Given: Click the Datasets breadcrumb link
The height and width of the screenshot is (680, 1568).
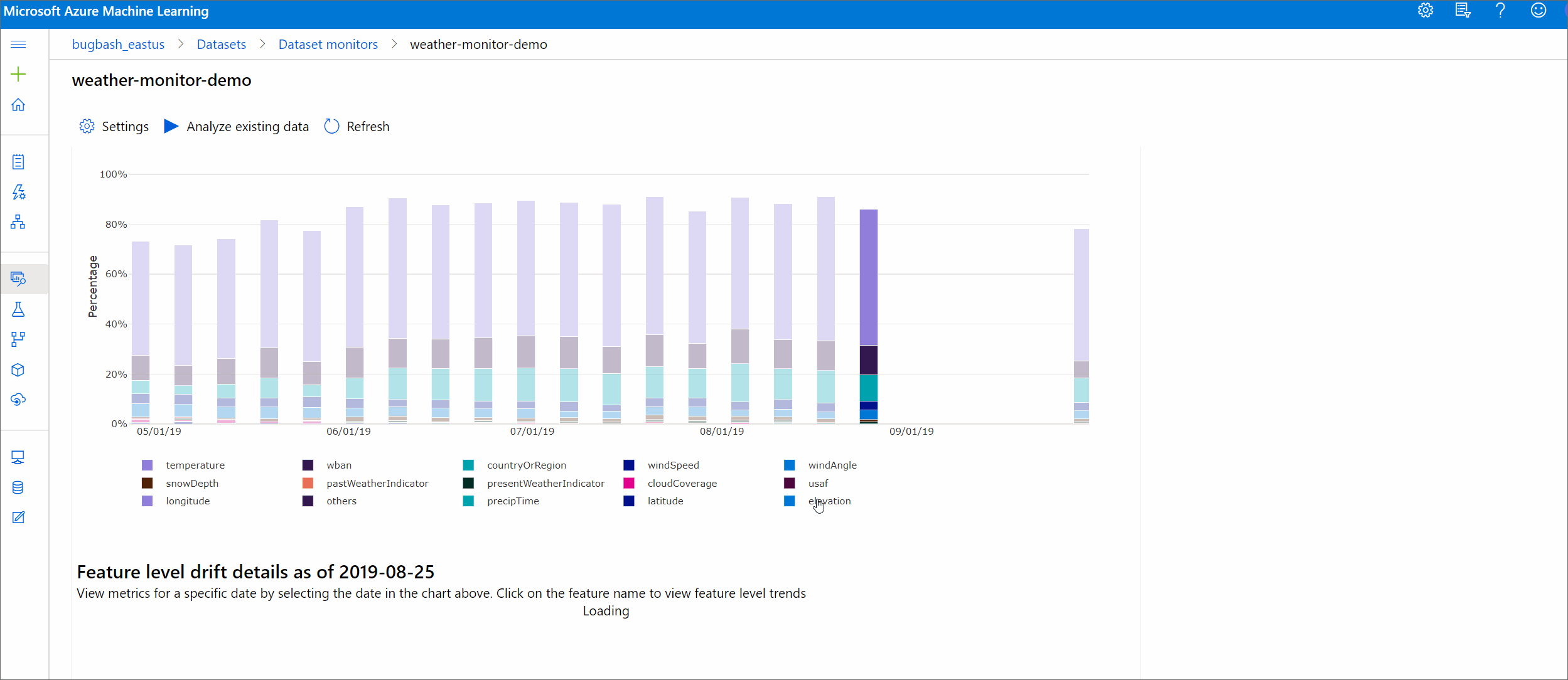Looking at the screenshot, I should tap(221, 44).
